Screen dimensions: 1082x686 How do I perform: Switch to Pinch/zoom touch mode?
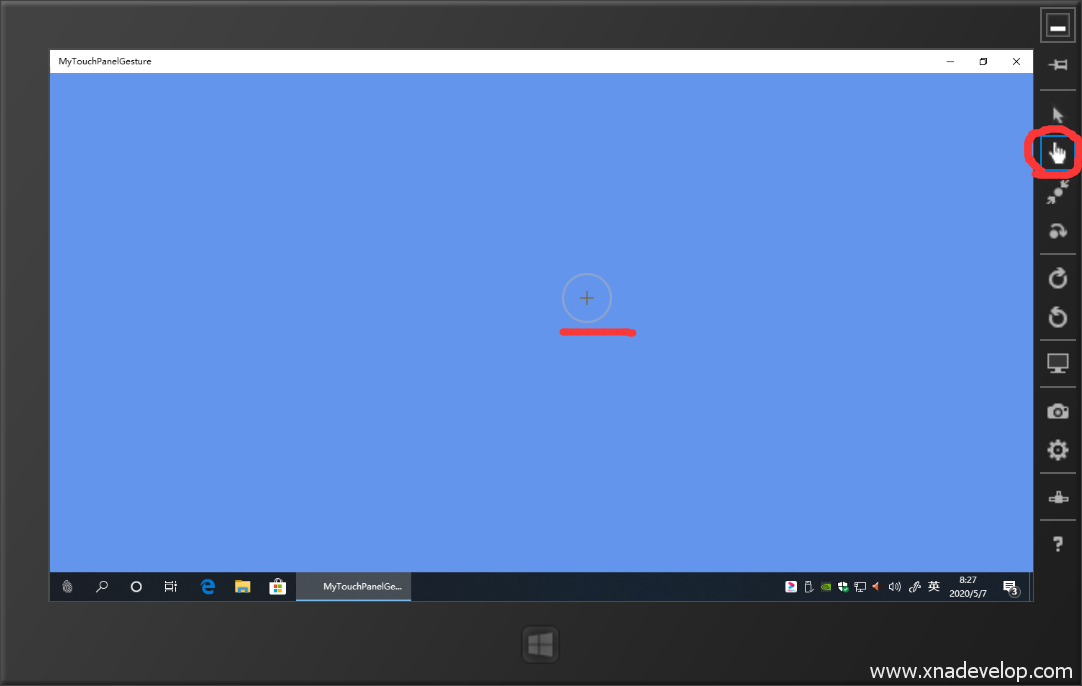tap(1058, 192)
